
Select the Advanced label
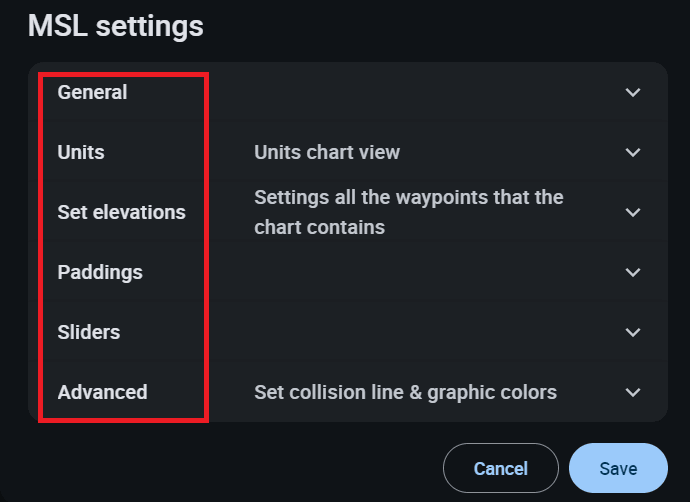click(x=102, y=392)
